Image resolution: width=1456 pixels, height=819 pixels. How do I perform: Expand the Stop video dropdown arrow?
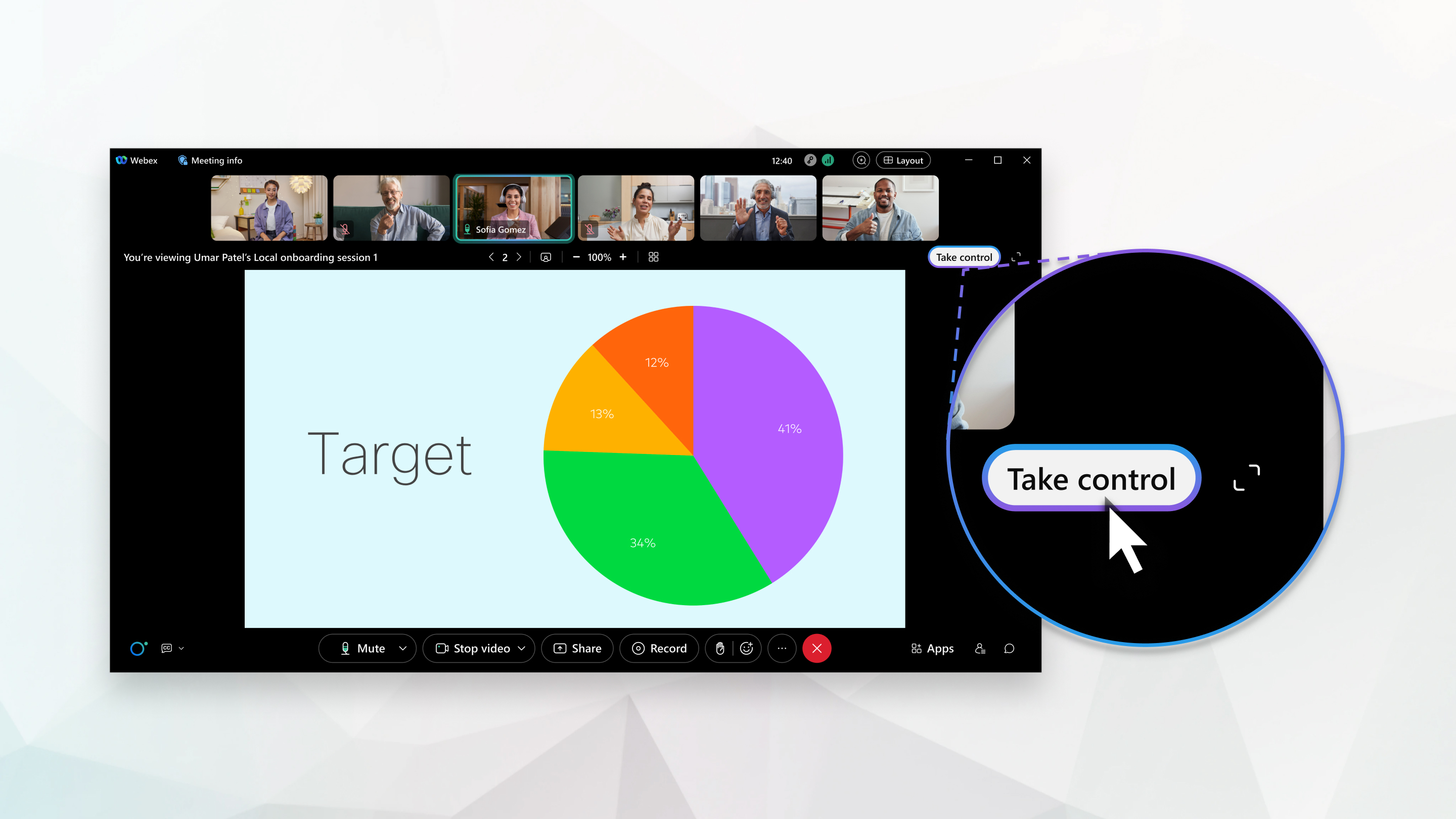(x=523, y=648)
